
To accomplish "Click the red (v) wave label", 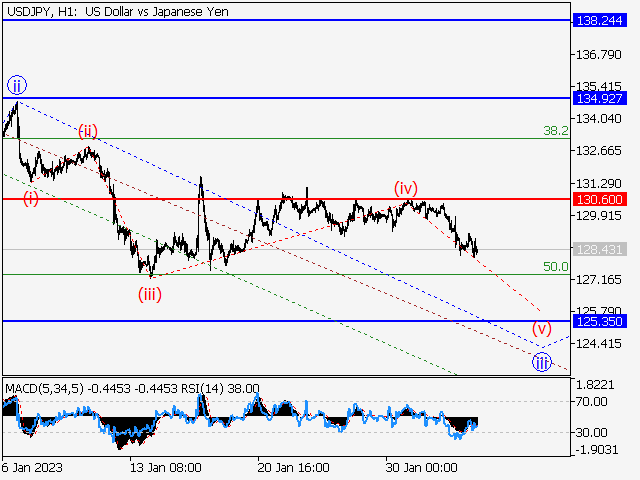I will pos(542,329).
